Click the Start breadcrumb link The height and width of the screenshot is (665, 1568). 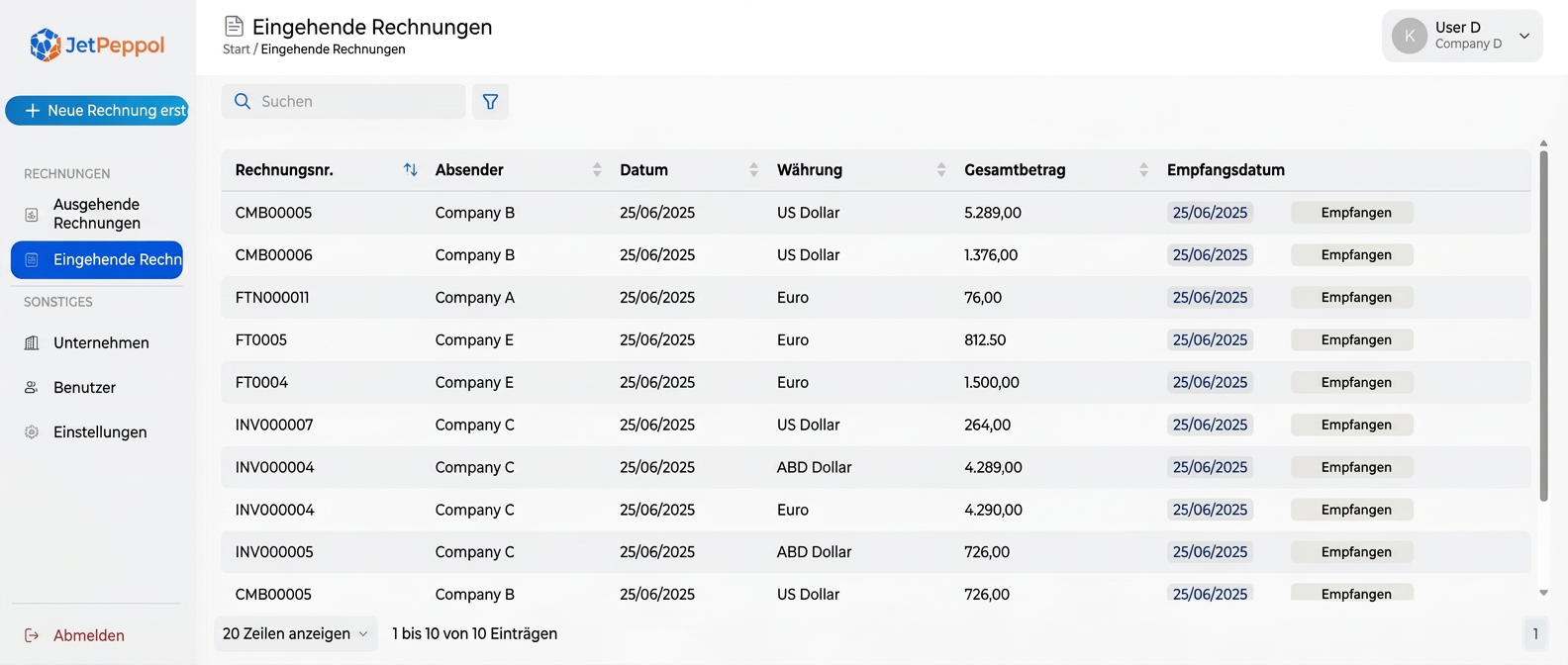[x=237, y=49]
